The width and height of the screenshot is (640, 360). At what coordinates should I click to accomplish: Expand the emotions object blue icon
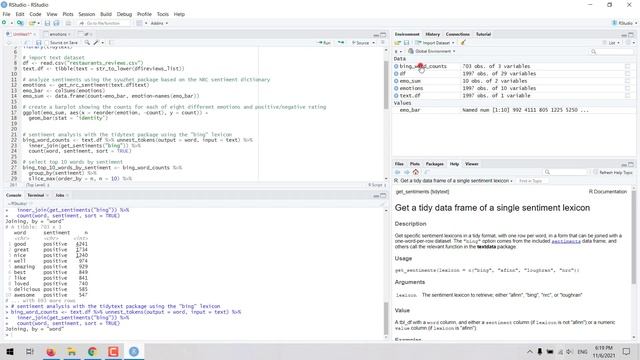tap(396, 88)
